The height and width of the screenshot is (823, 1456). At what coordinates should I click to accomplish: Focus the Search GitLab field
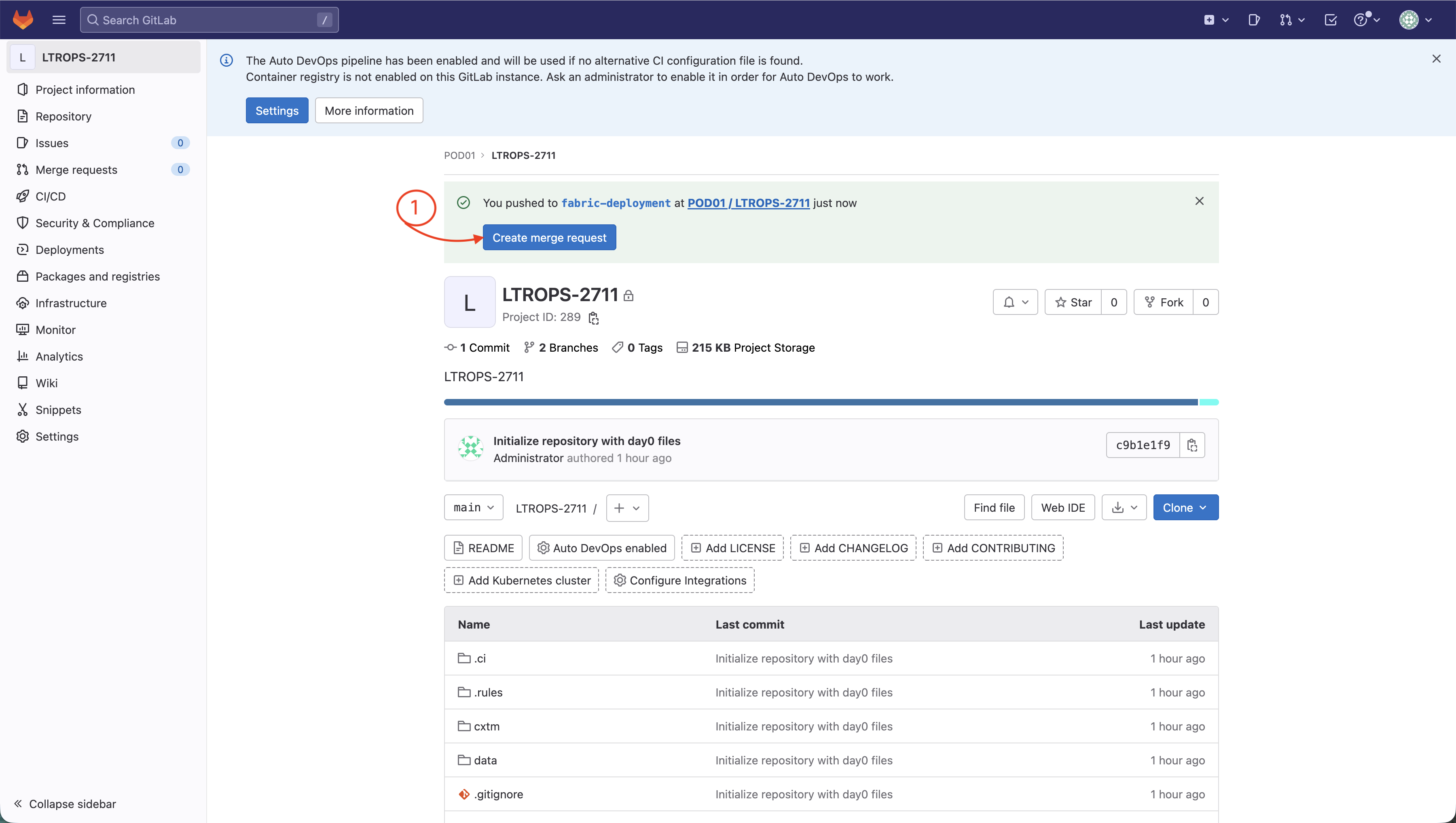209,20
